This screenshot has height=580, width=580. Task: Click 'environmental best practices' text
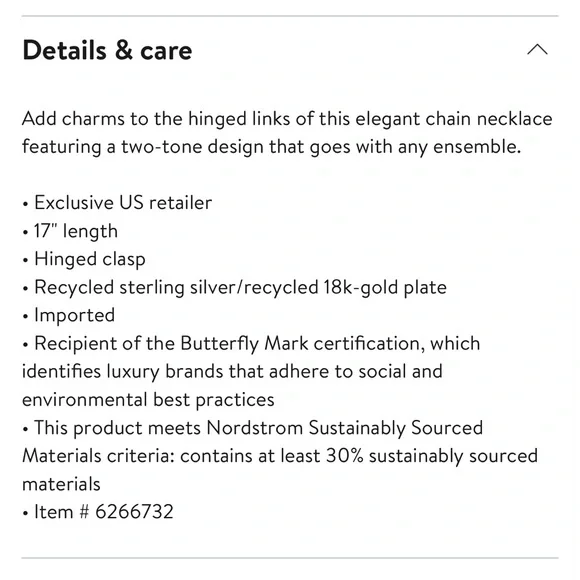pos(148,400)
